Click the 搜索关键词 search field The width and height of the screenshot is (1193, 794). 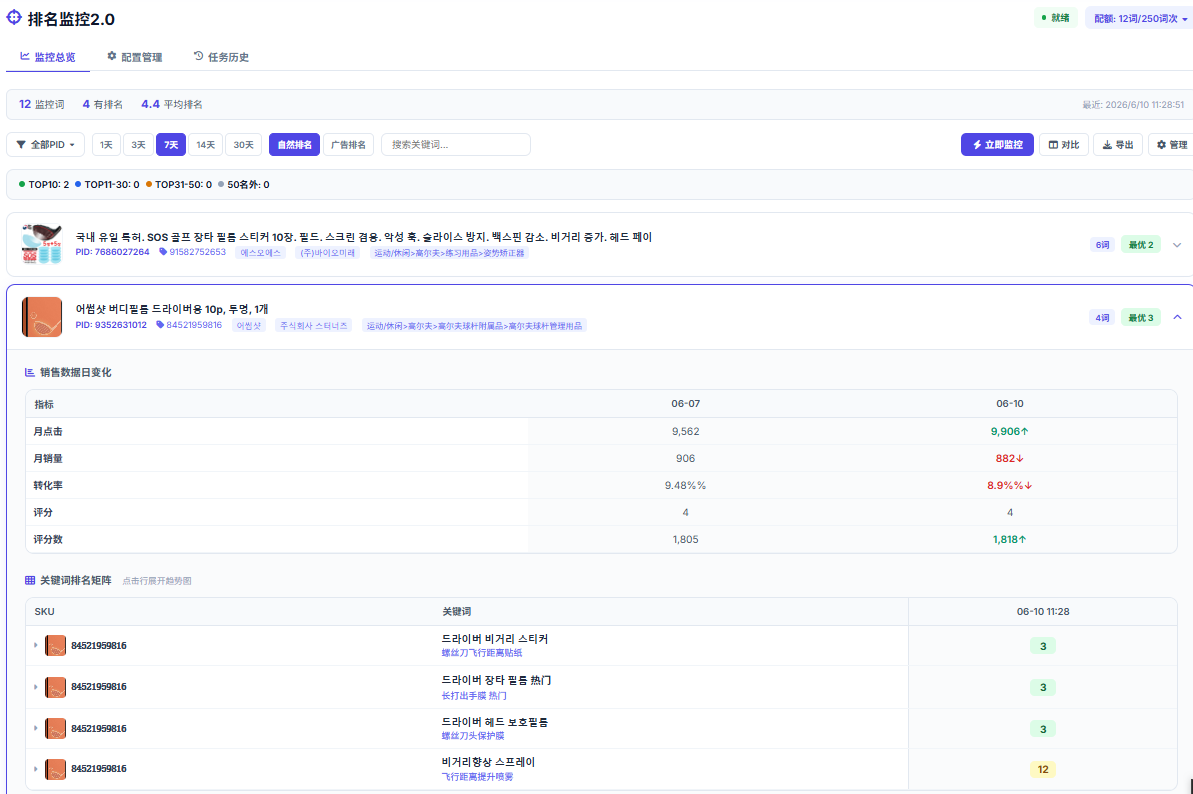click(x=456, y=145)
